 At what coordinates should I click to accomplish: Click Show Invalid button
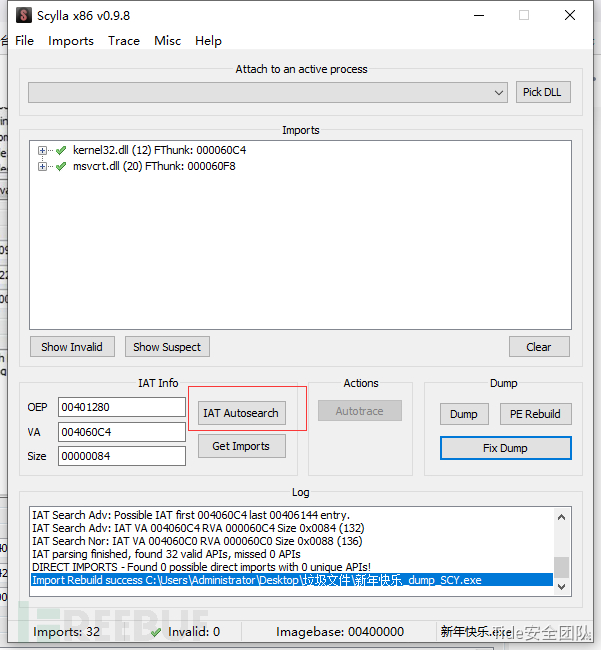72,347
